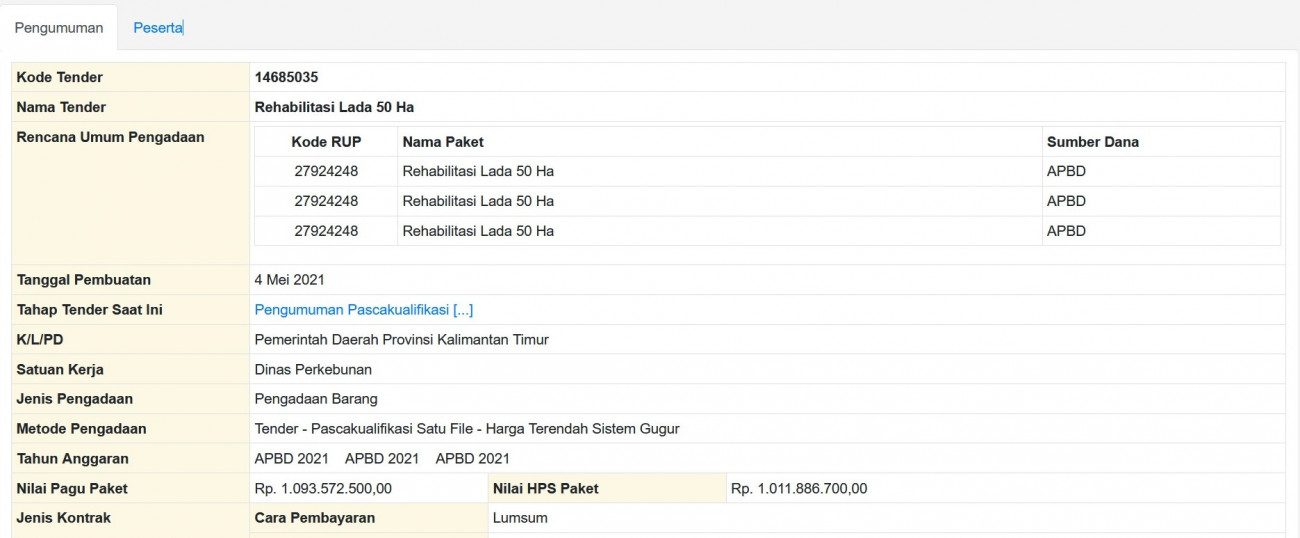This screenshot has width=1300, height=538.
Task: Click the Tahap Tender Saat Ini label
Action: coord(89,310)
